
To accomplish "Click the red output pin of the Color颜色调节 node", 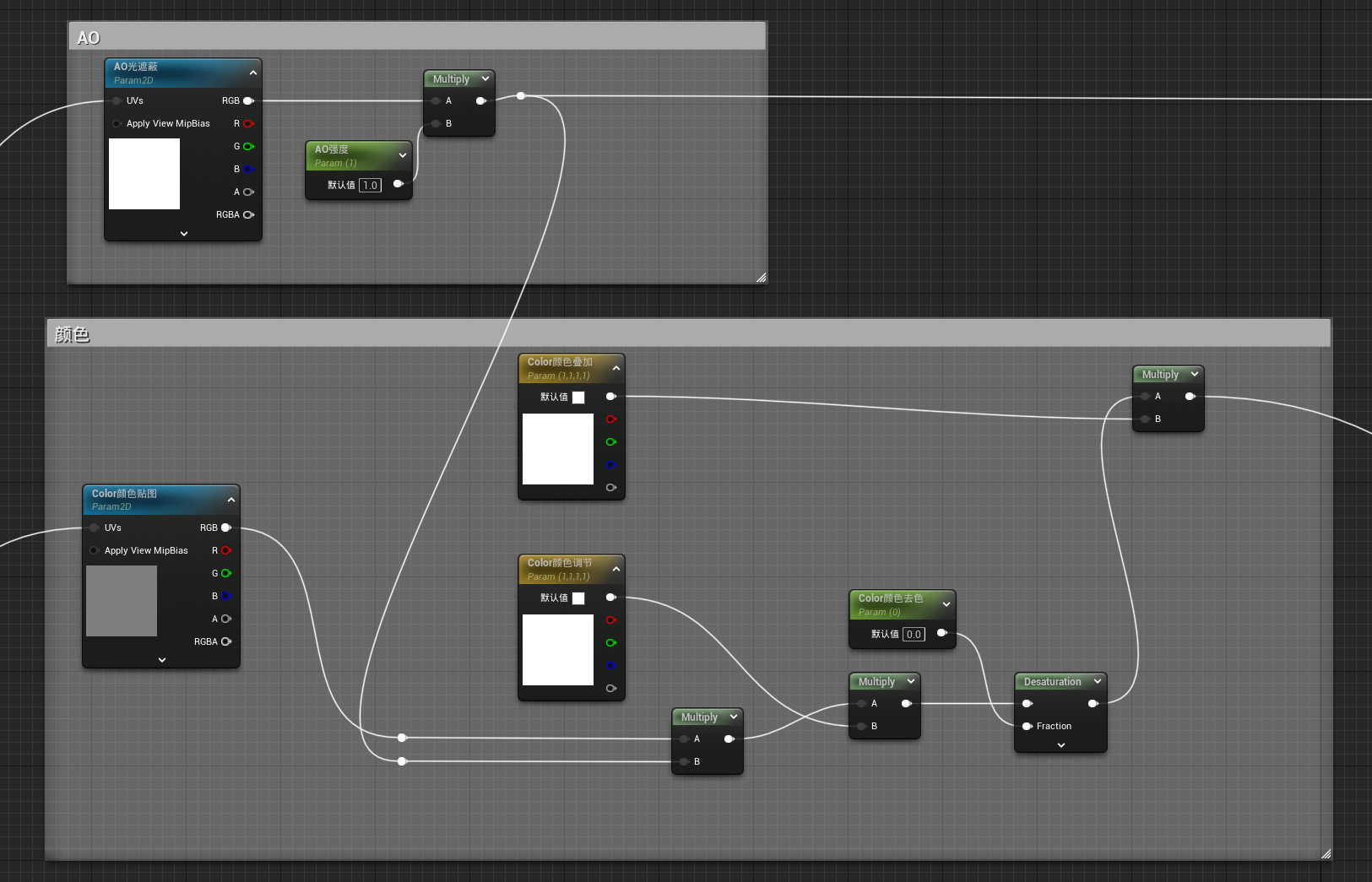I will pos(611,620).
